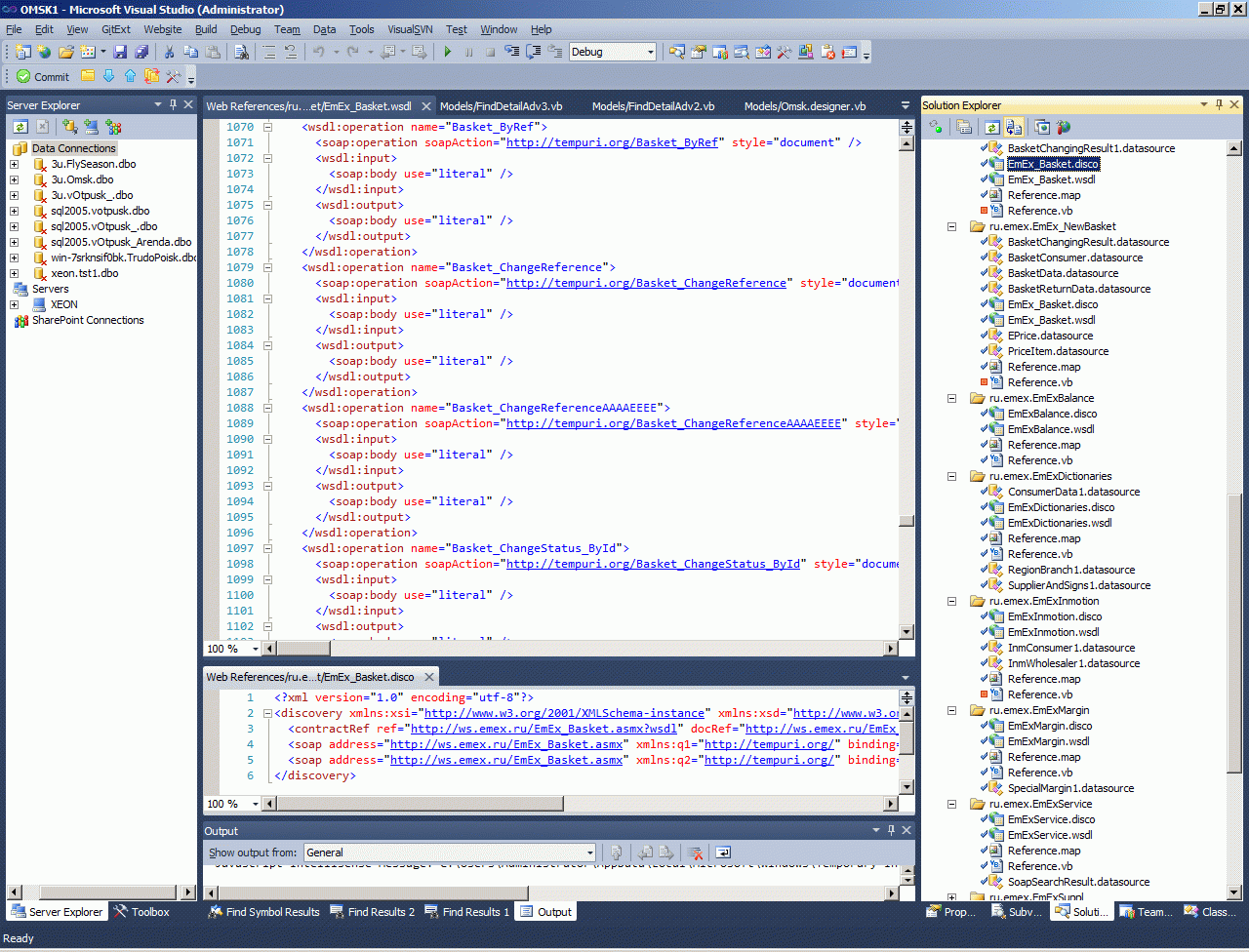Collapse the ru.emex.EmEx_NewBasket folder node

point(951,226)
